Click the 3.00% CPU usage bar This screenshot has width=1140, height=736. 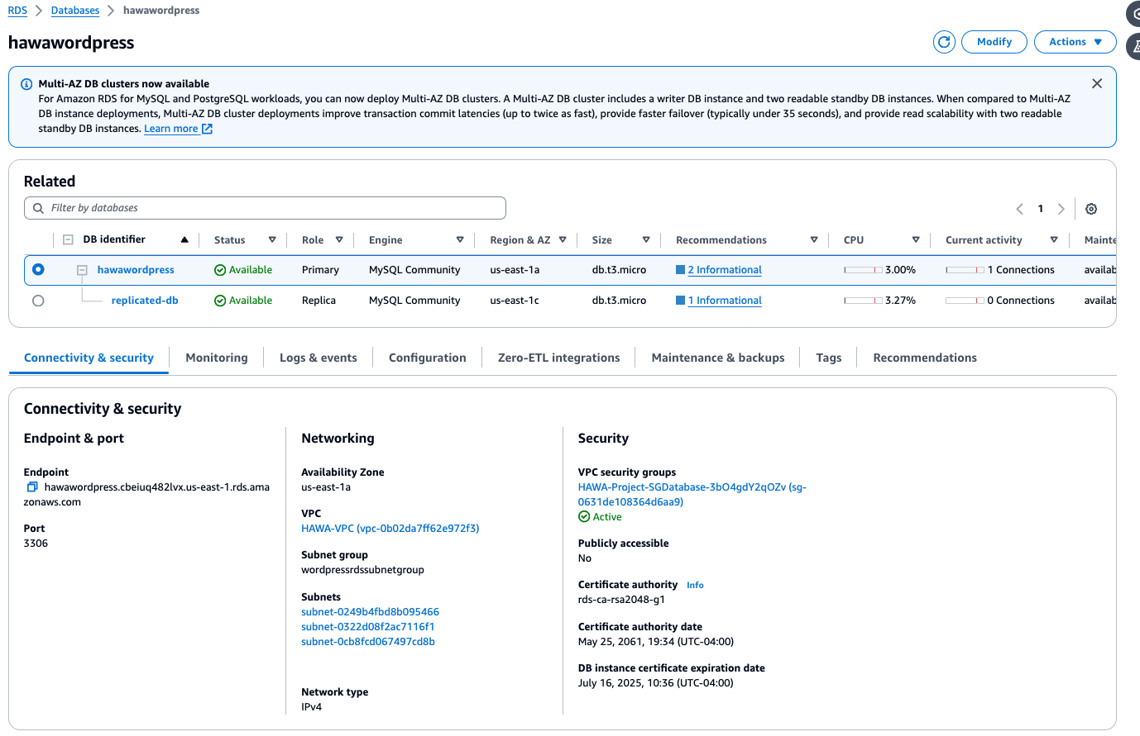pos(863,270)
